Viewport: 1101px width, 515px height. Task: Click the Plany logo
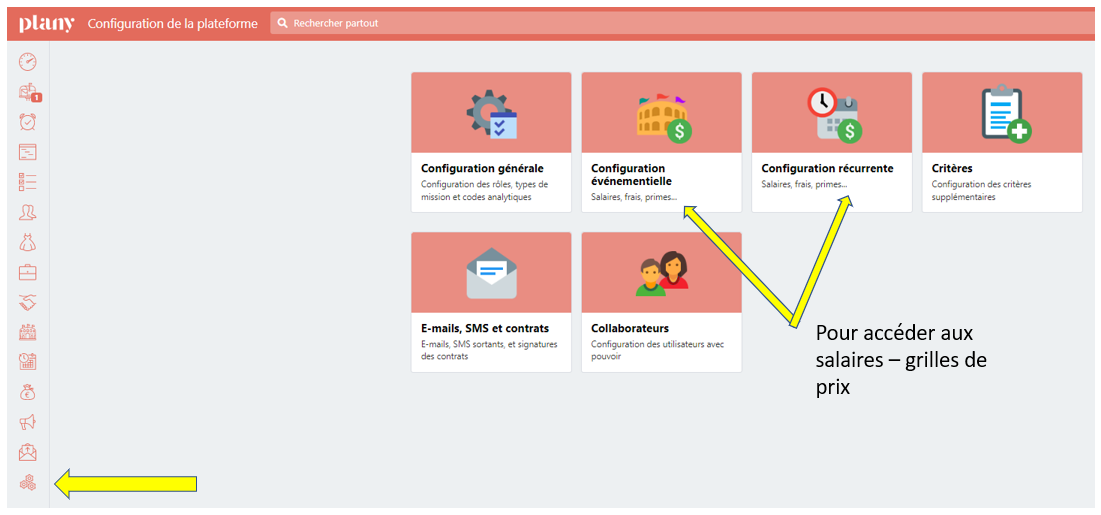(x=46, y=23)
